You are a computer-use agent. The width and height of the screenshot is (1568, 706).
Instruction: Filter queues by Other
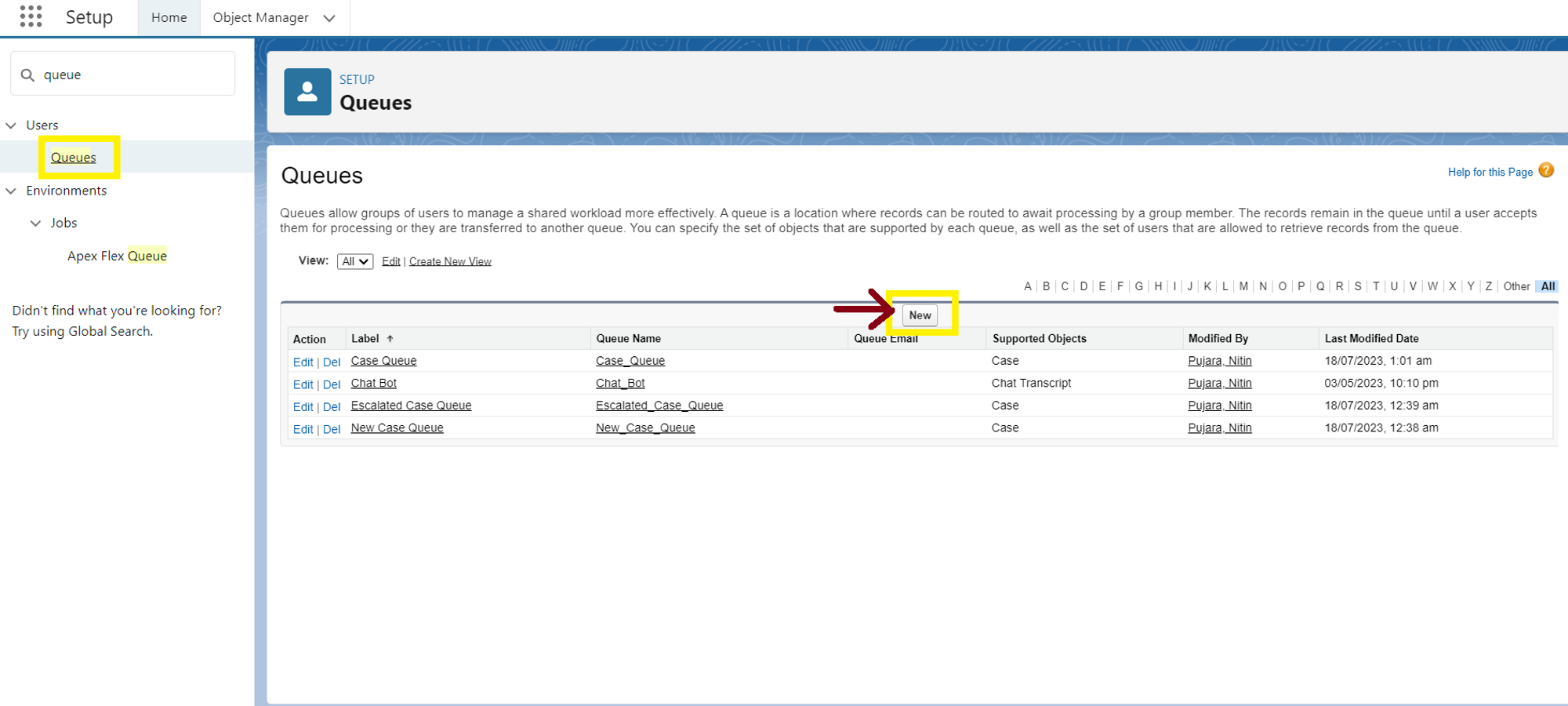pos(1516,286)
